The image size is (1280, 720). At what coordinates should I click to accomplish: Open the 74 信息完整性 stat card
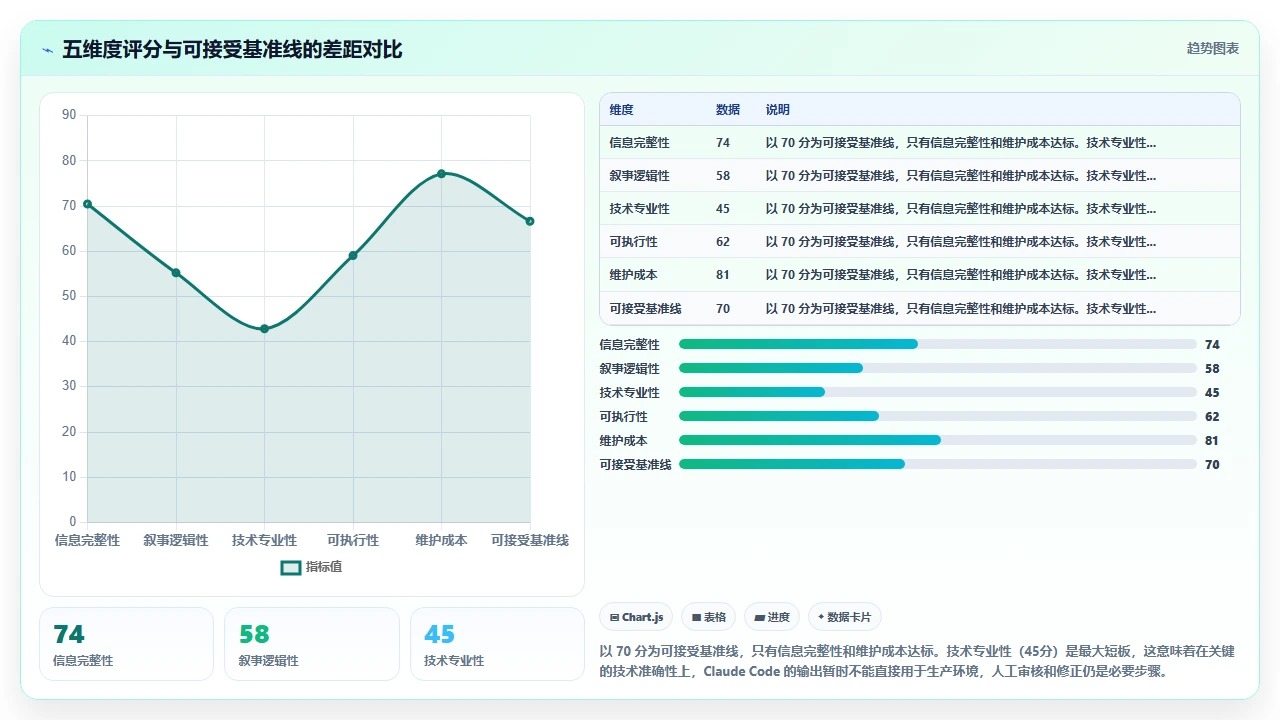click(x=126, y=644)
